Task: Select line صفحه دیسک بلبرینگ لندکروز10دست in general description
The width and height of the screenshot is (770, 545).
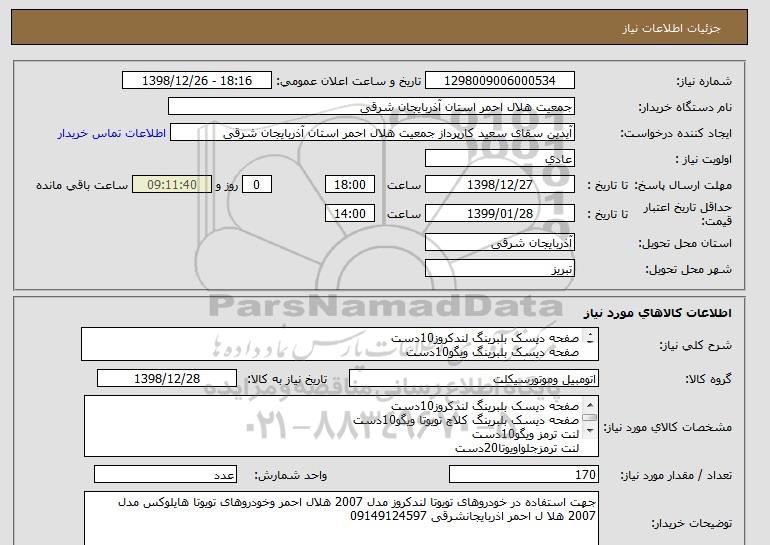Action: [485, 338]
